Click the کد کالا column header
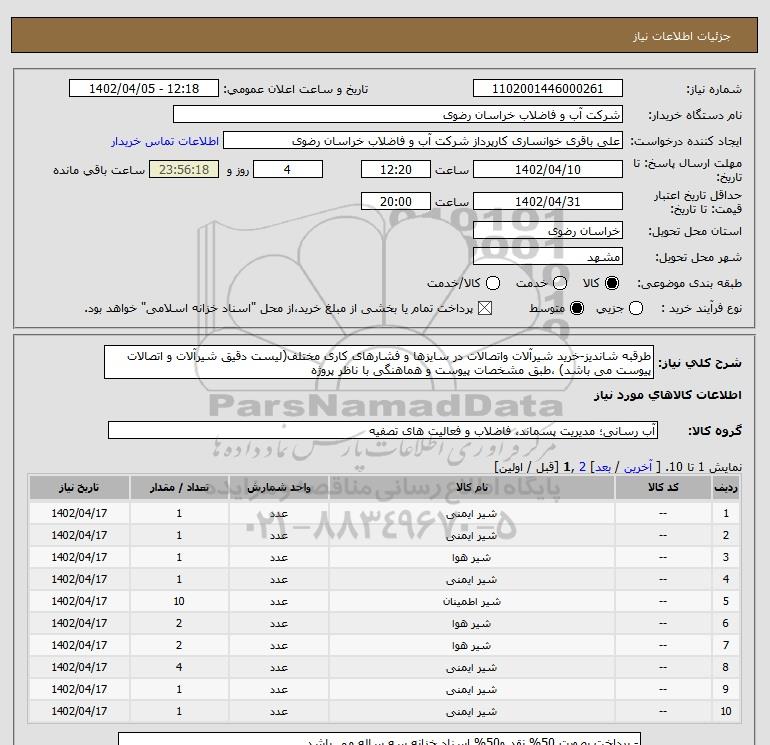Viewport: 770px width, 745px height. [663, 487]
